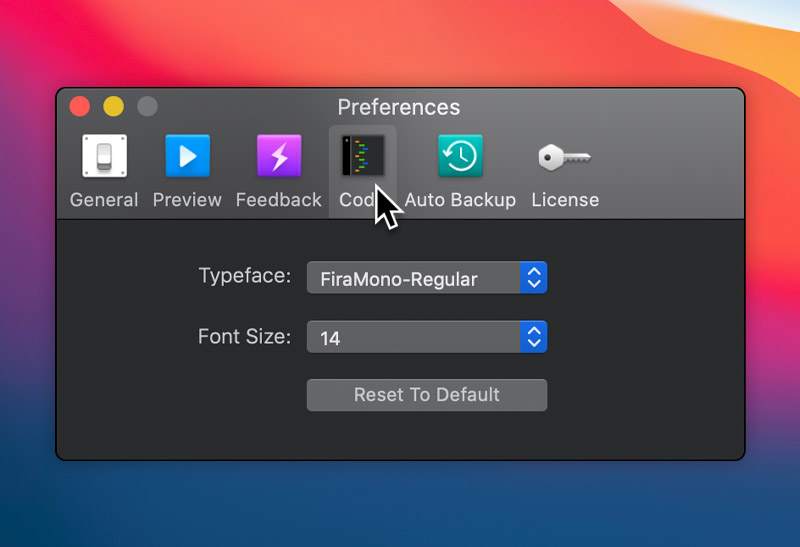Image resolution: width=800 pixels, height=547 pixels.
Task: Click the Auto Backup tab label
Action: [460, 200]
